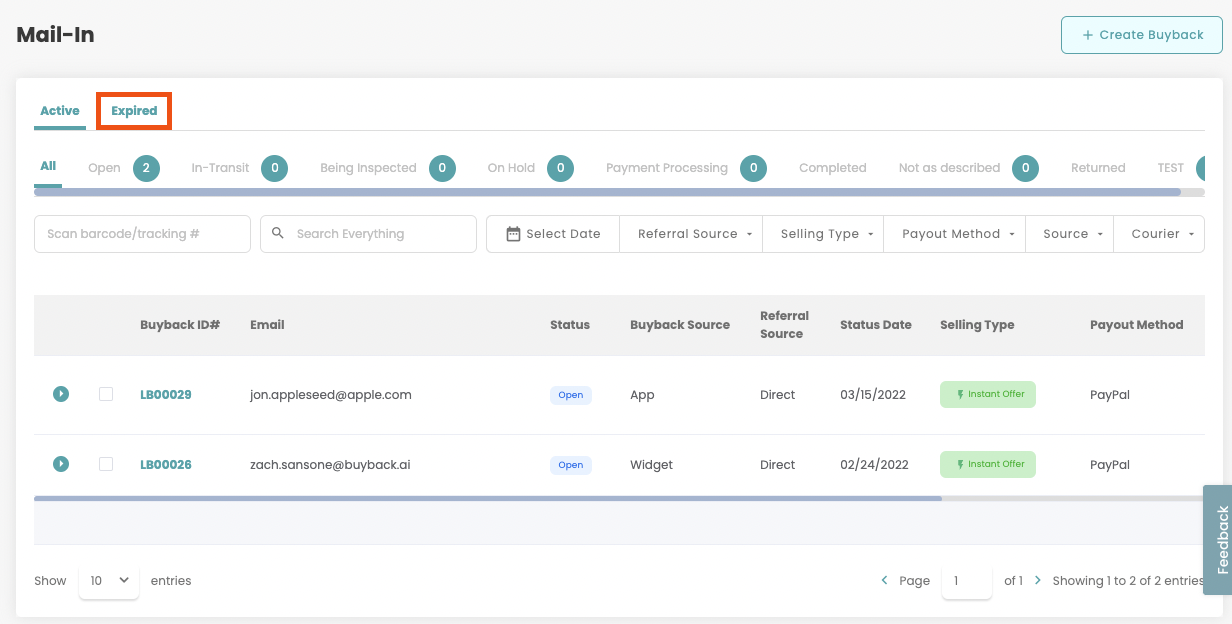Click Instant Offer badge for LB00026
1232x624 pixels.
(x=988, y=464)
